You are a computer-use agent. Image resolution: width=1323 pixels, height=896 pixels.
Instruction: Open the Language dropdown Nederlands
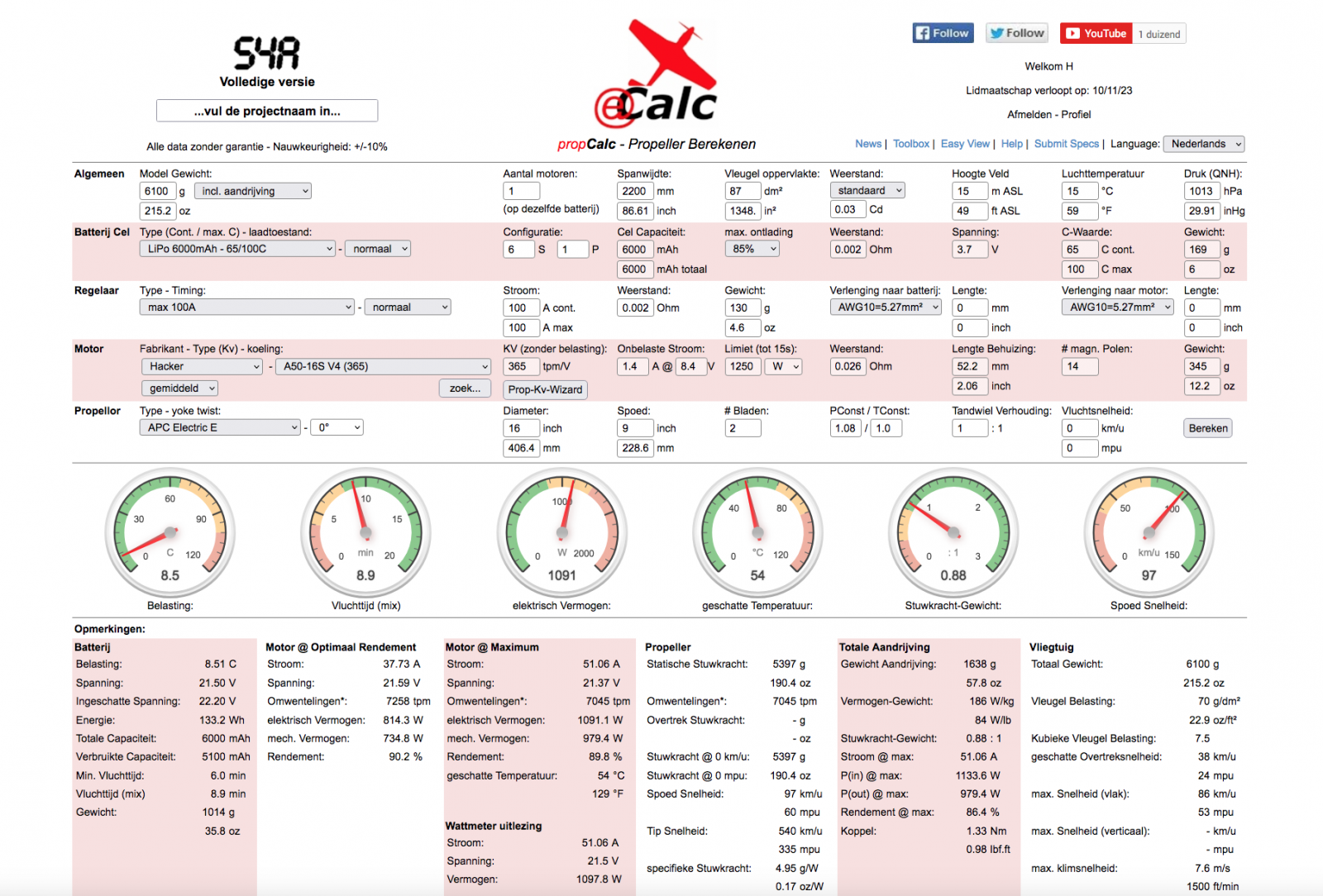point(1203,144)
